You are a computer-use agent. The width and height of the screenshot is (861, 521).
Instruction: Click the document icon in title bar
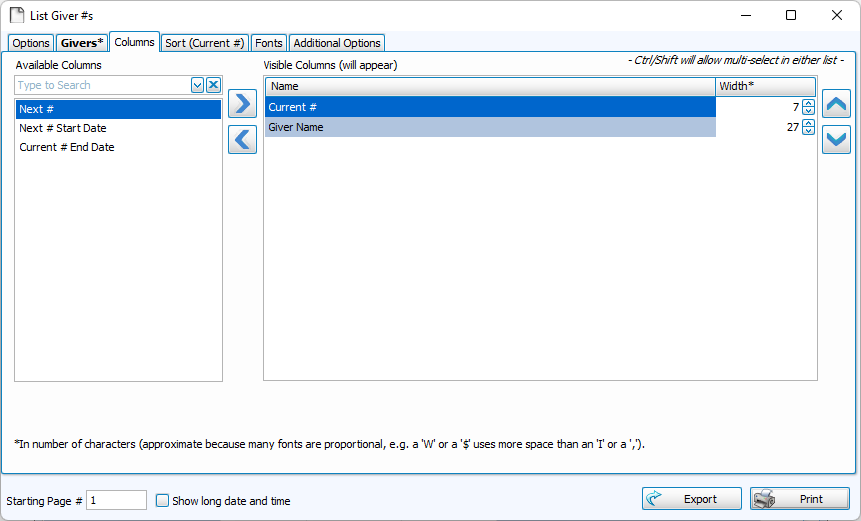point(17,15)
